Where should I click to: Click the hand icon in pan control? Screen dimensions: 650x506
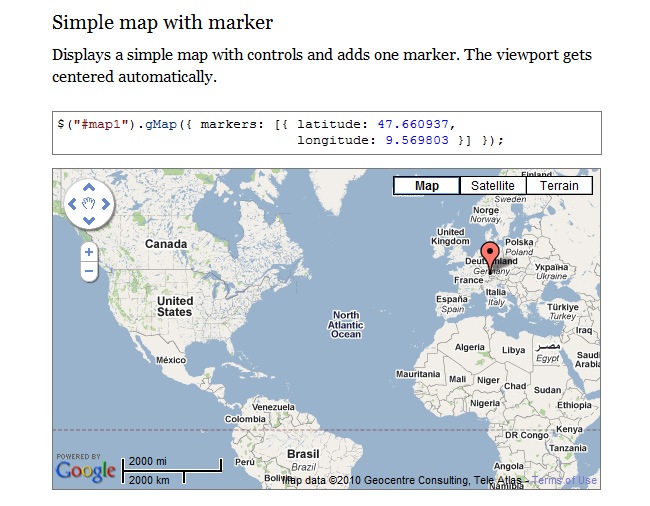[x=89, y=204]
